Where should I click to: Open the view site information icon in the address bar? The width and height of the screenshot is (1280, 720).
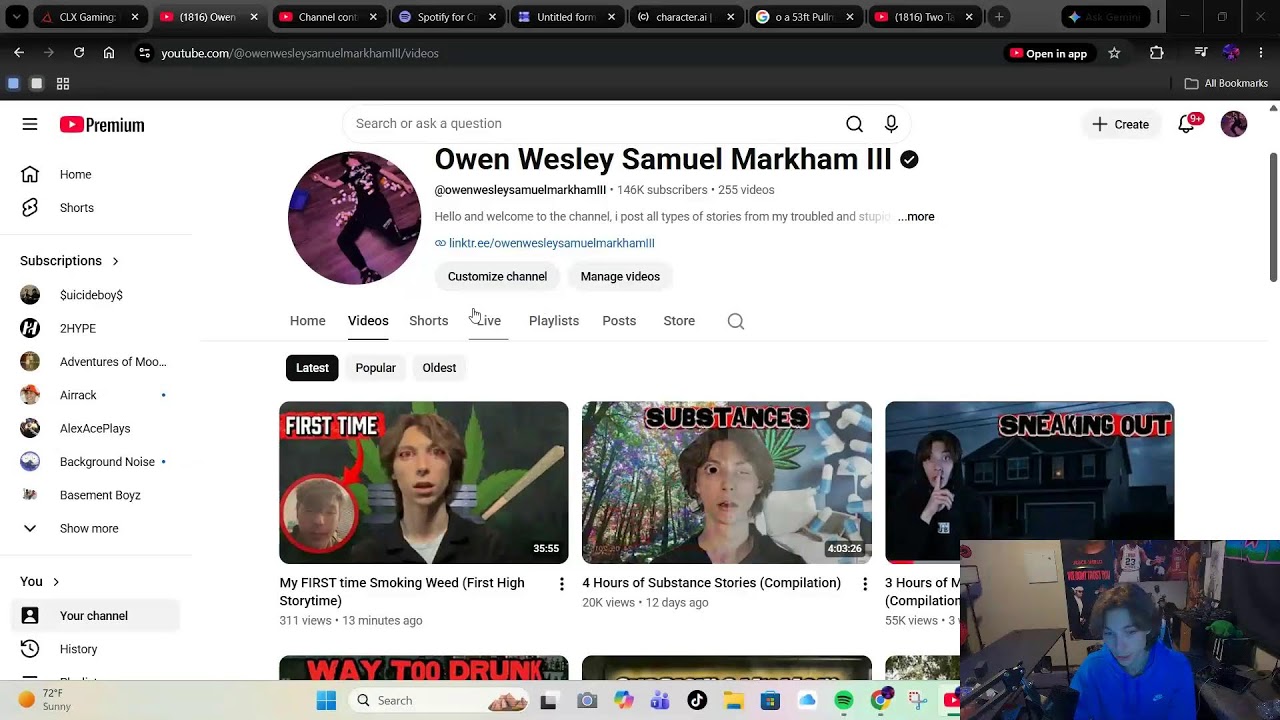(144, 53)
